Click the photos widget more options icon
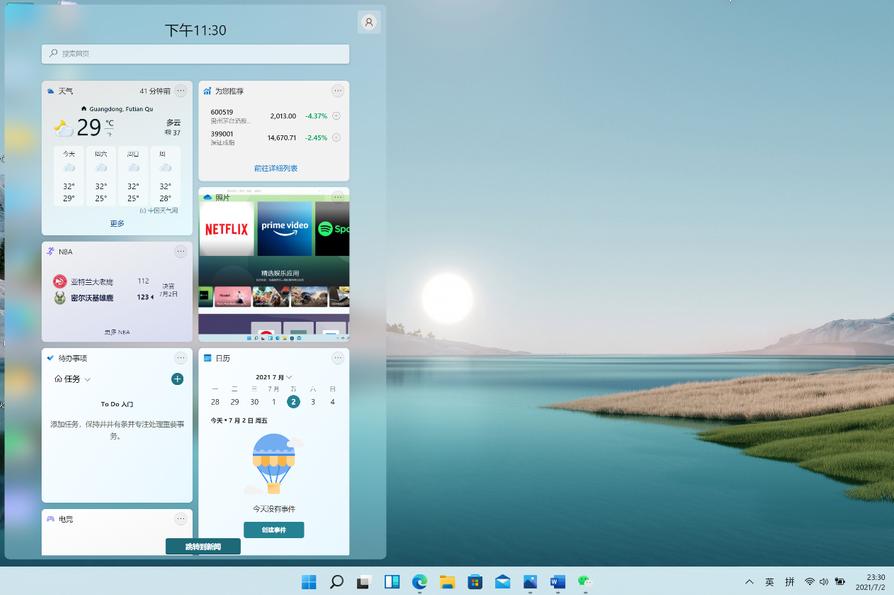 [x=337, y=195]
